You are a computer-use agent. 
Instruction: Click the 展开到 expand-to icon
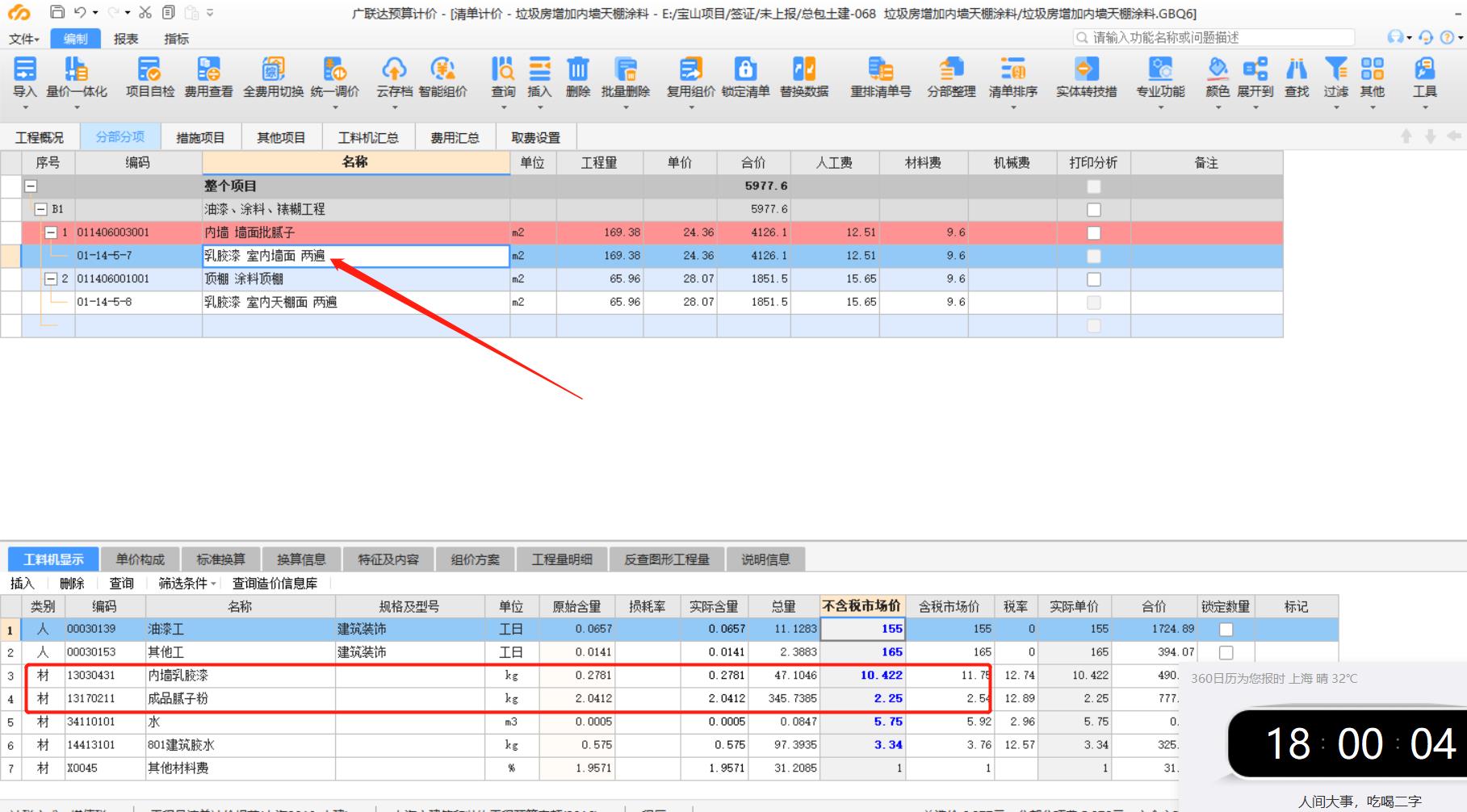(x=1255, y=69)
